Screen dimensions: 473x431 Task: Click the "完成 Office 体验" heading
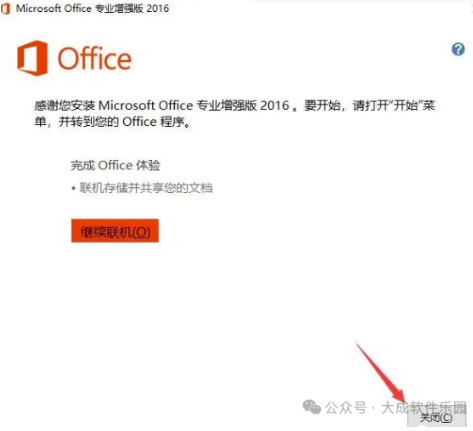point(115,165)
